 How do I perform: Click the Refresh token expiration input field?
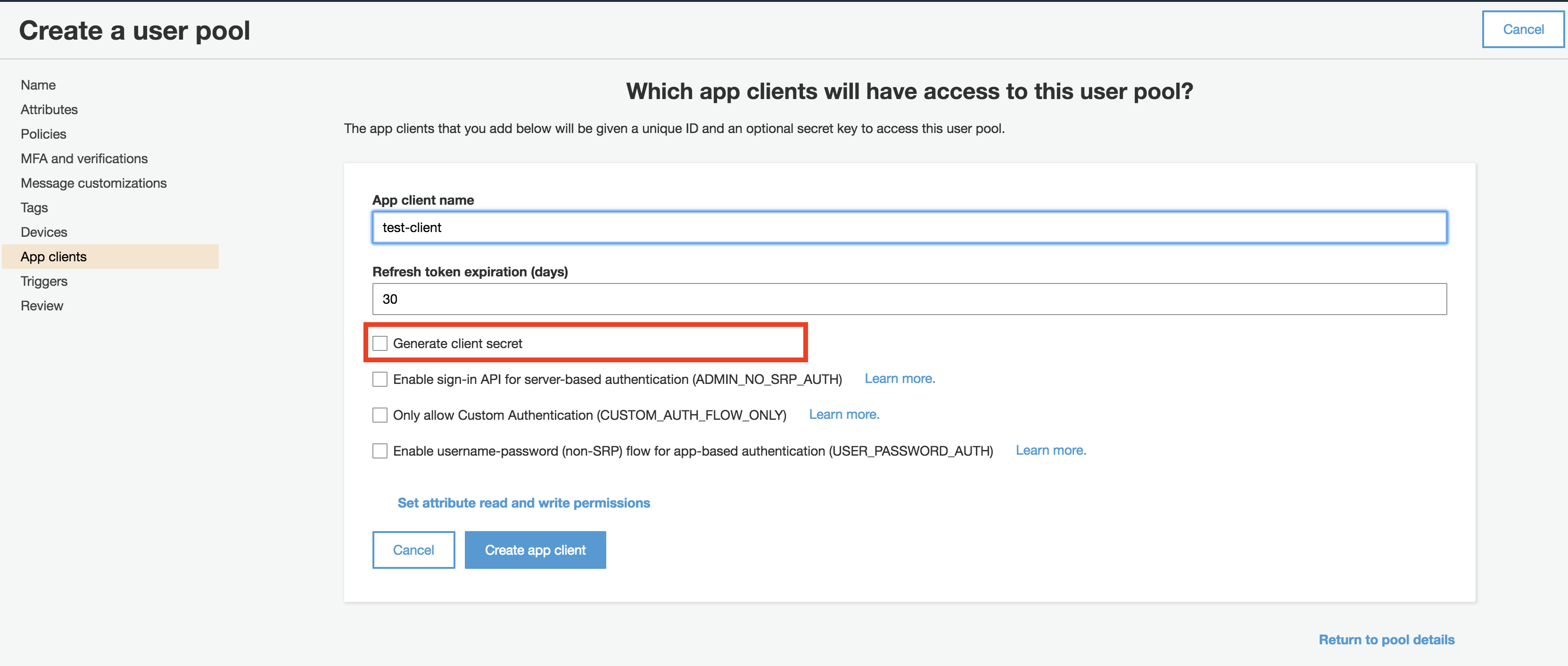(x=909, y=298)
